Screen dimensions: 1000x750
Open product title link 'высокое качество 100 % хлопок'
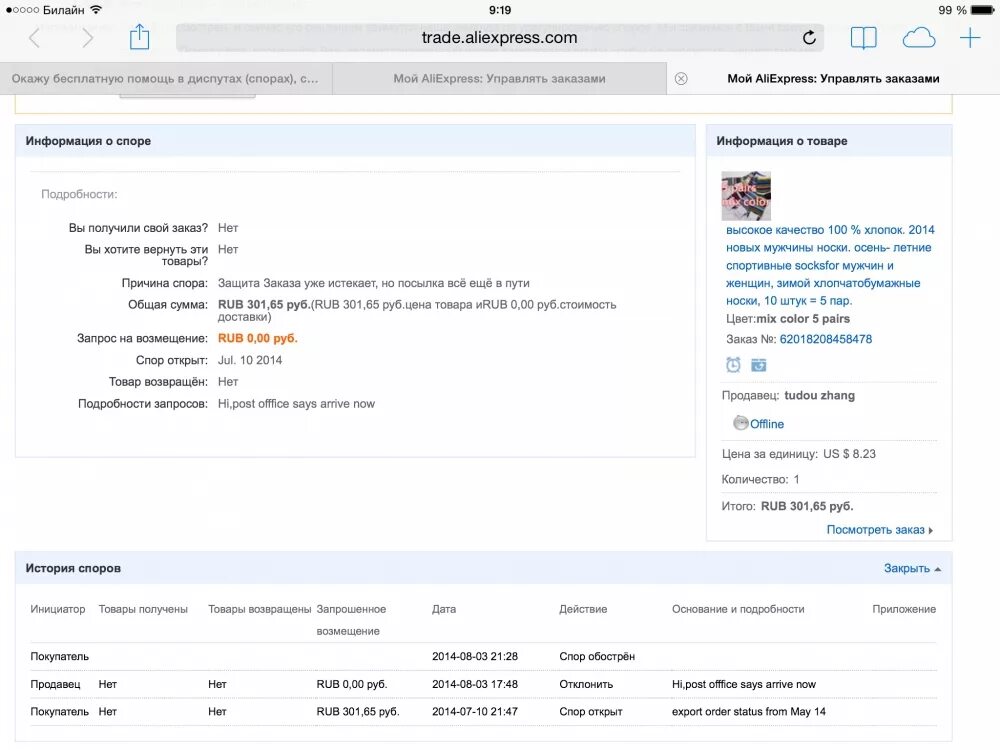[x=830, y=265]
